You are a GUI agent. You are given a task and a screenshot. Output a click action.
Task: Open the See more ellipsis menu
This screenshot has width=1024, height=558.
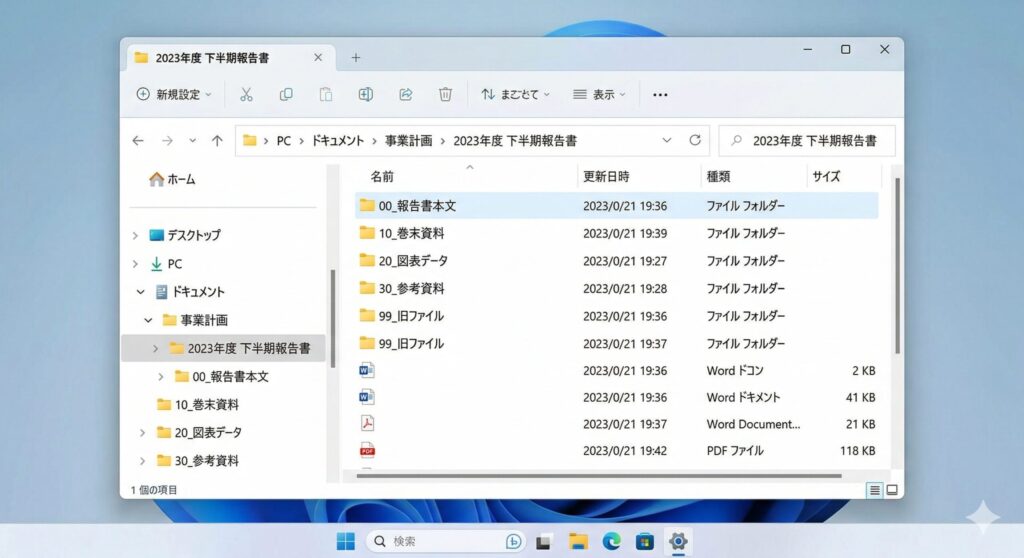pyautogui.click(x=660, y=94)
